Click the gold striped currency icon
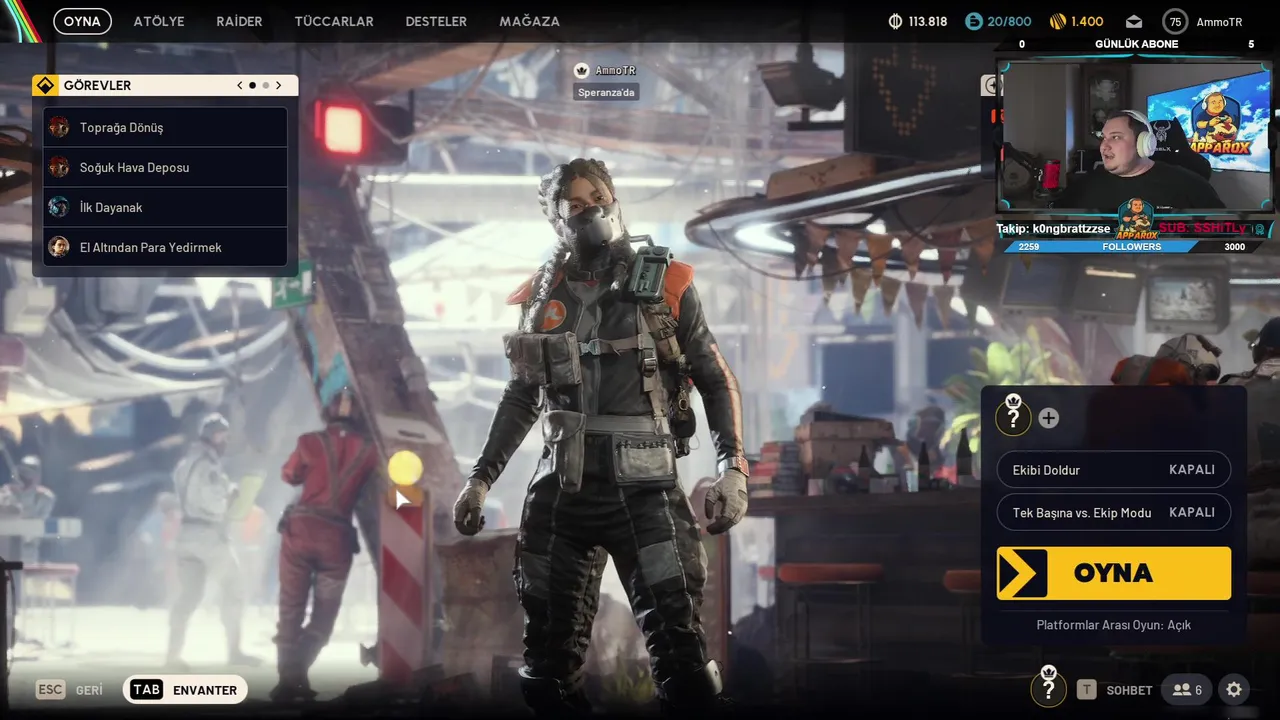 point(1058,21)
